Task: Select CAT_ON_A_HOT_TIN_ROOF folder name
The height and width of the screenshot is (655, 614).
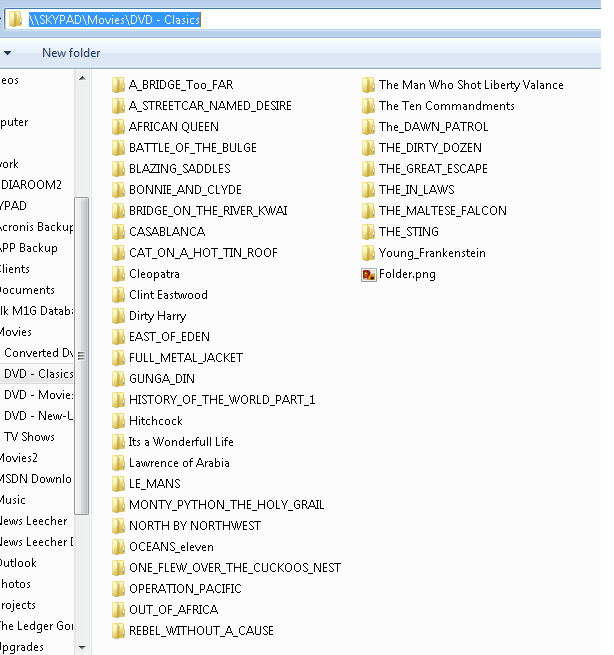Action: click(x=203, y=253)
